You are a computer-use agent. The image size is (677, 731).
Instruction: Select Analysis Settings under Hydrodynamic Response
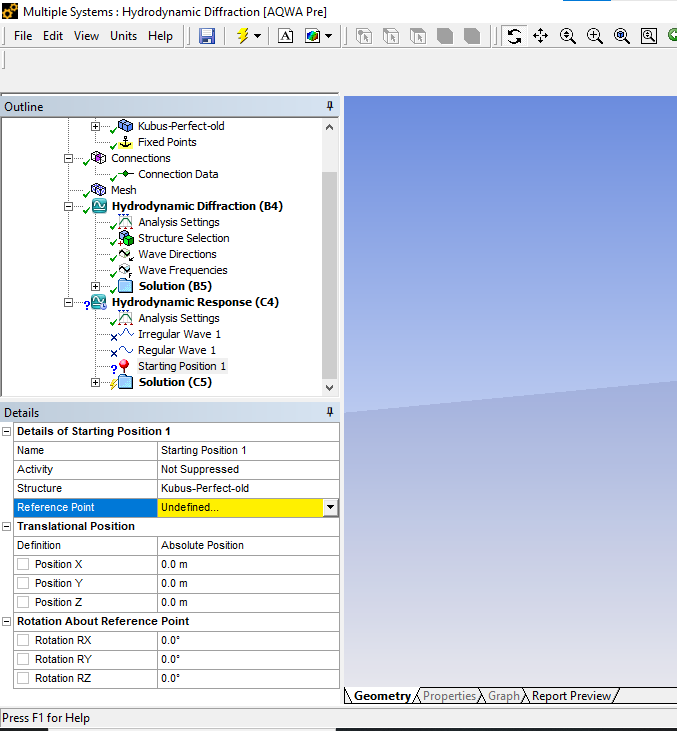point(179,318)
